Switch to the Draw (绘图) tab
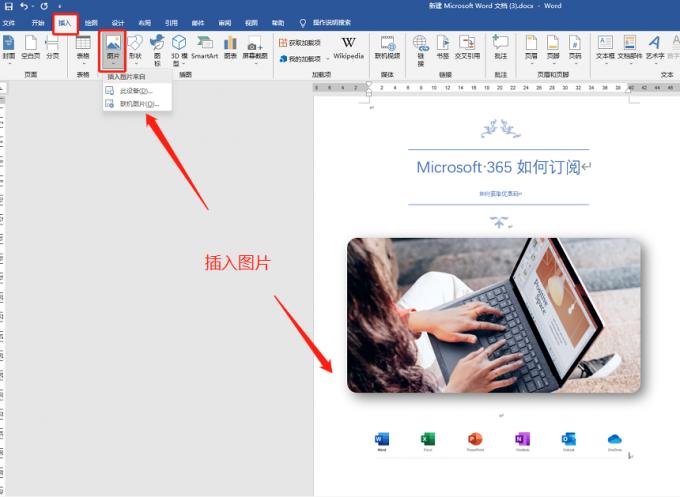Screen dimensions: 680x497 (91, 23)
